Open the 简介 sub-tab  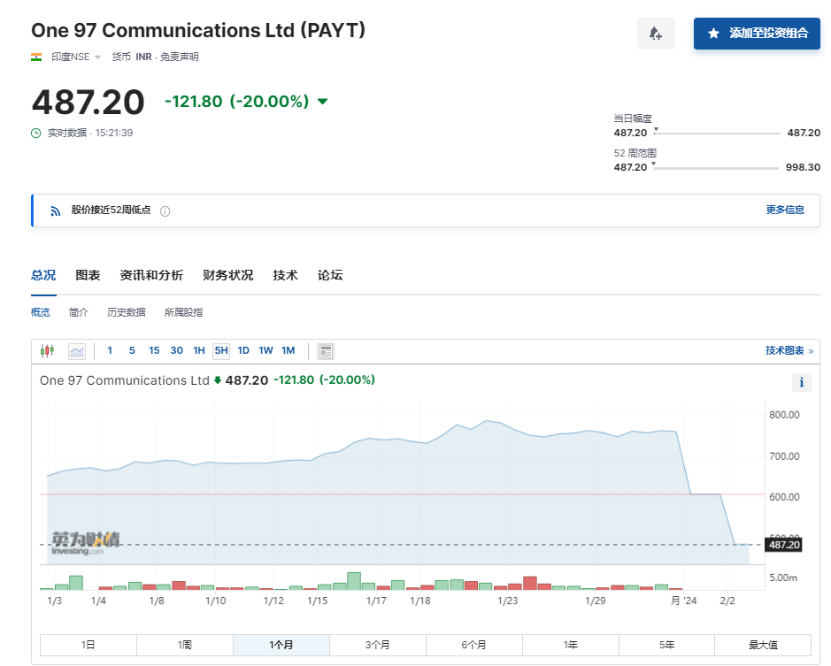[x=78, y=313]
